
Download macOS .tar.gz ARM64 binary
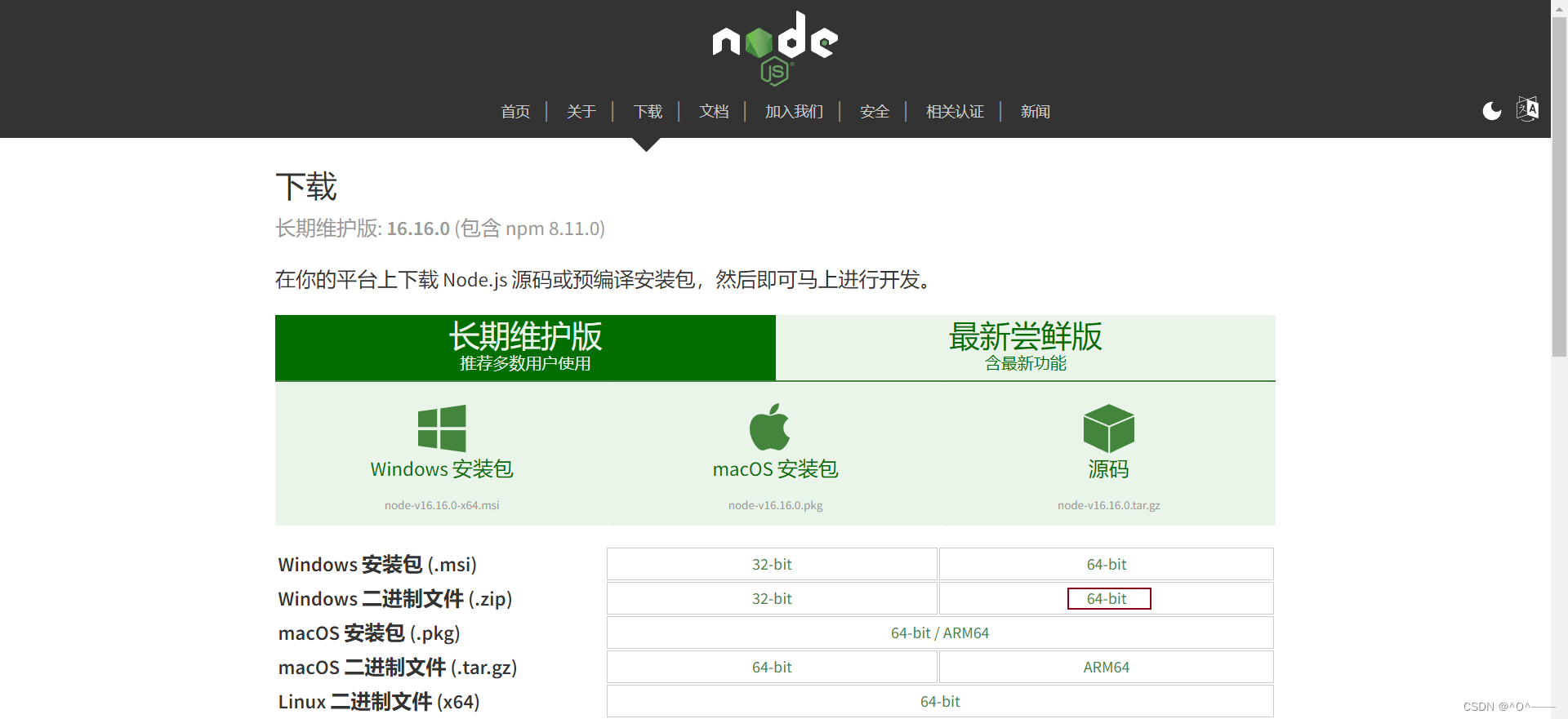[1107, 667]
